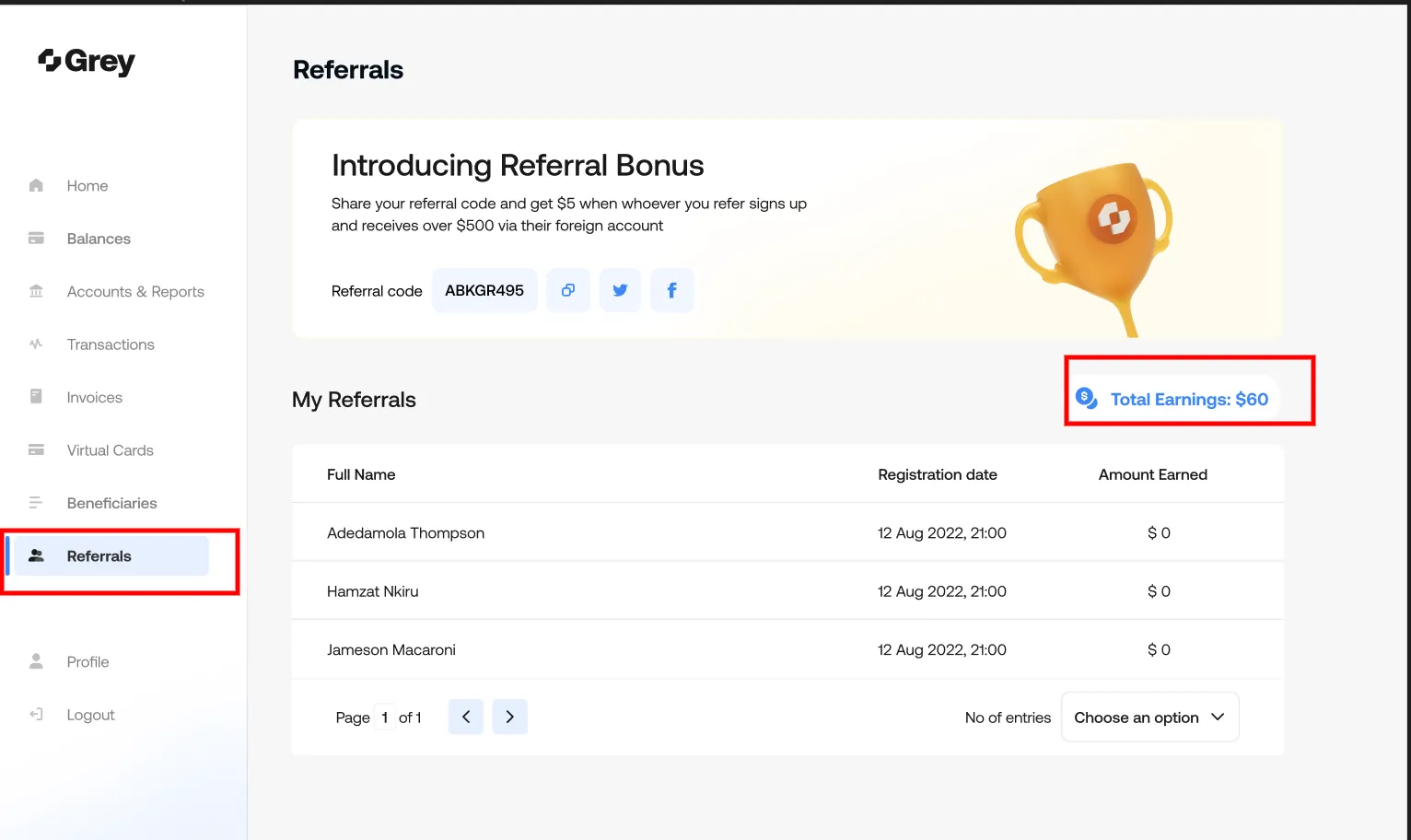Screen dimensions: 1411x840
Task: Open Balances in the sidebar
Action: [x=99, y=239]
